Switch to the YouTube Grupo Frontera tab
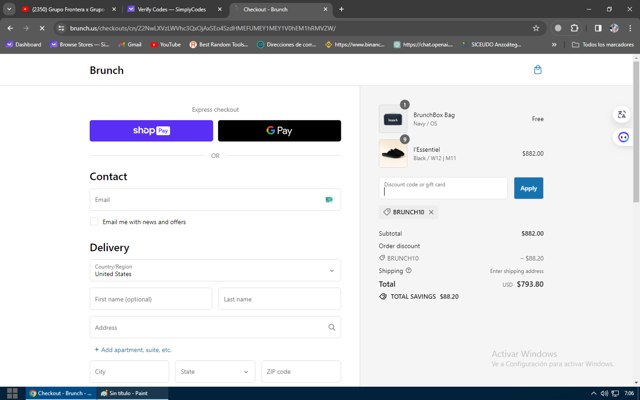The width and height of the screenshot is (640, 400). pos(69,9)
